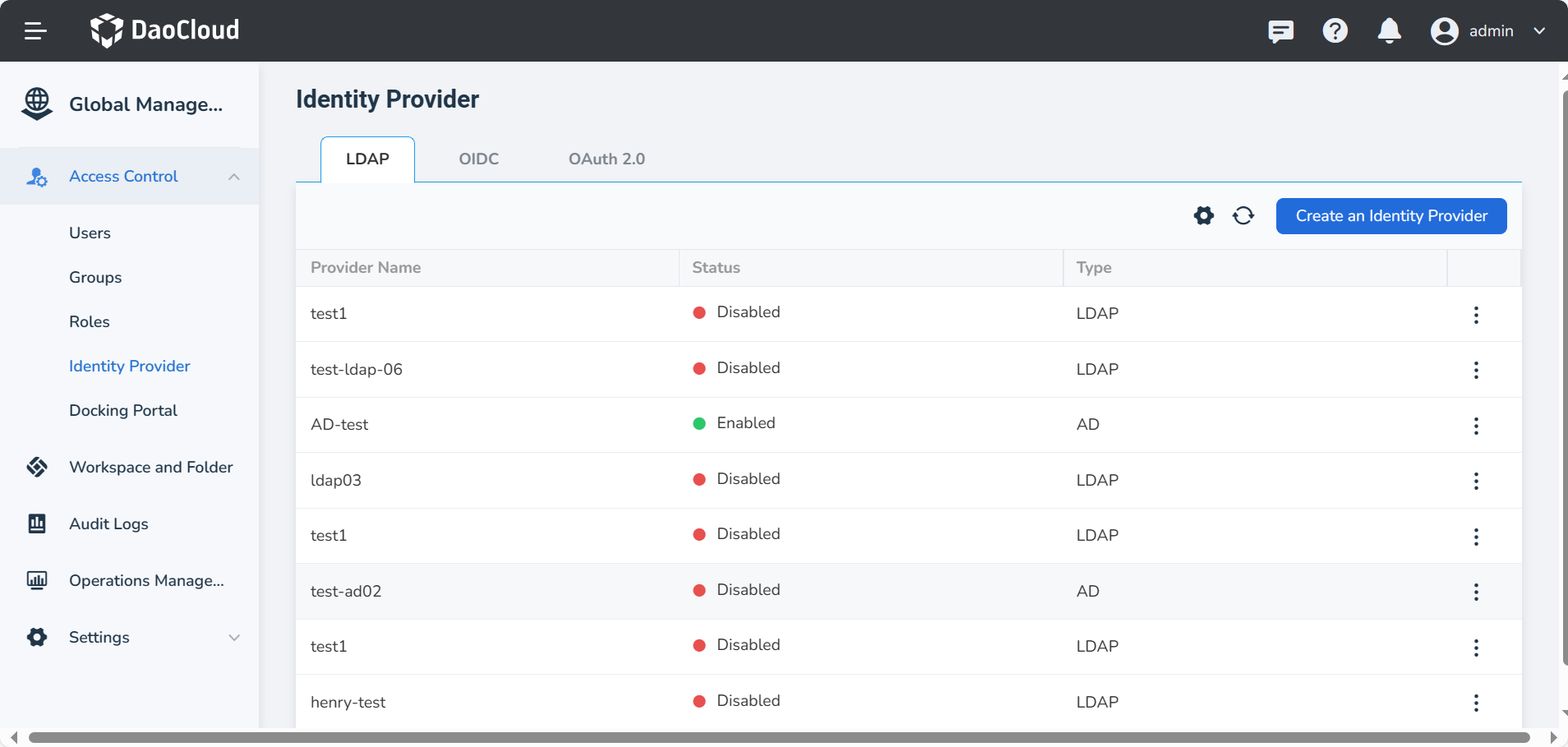The image size is (1568, 747).
Task: Click the horizontal scrollbar at the bottom
Action: coord(778,738)
